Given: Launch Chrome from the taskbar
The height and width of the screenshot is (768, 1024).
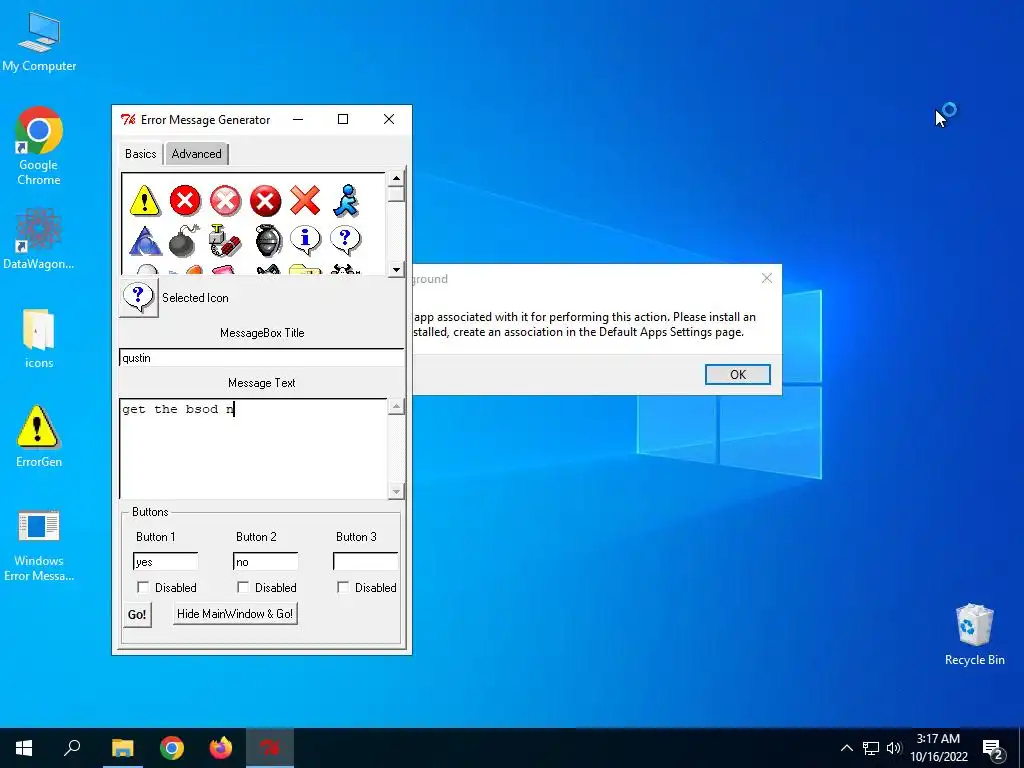Looking at the screenshot, I should [x=172, y=748].
